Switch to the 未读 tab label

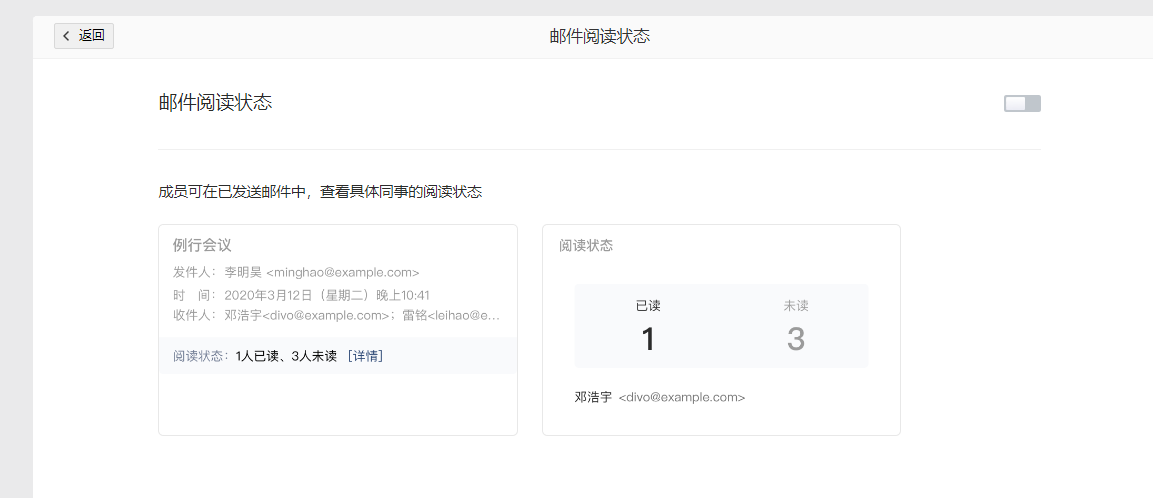point(795,306)
